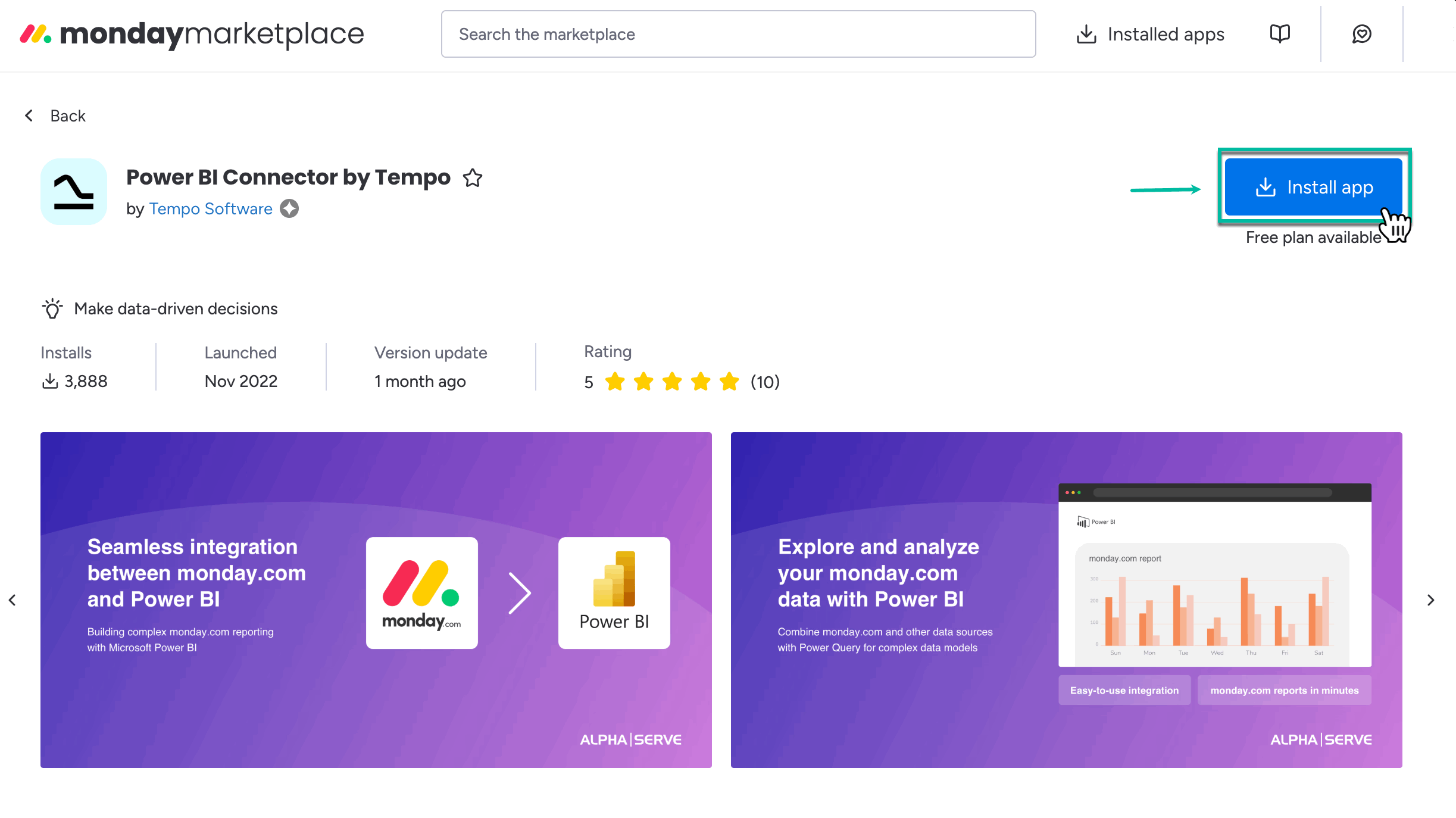Click the Power BI Connector app icon
Image resolution: width=1456 pixels, height=818 pixels.
[x=74, y=192]
